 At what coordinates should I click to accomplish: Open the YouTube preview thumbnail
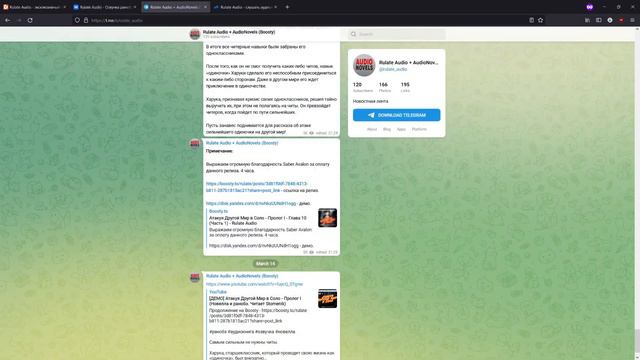[x=327, y=298]
